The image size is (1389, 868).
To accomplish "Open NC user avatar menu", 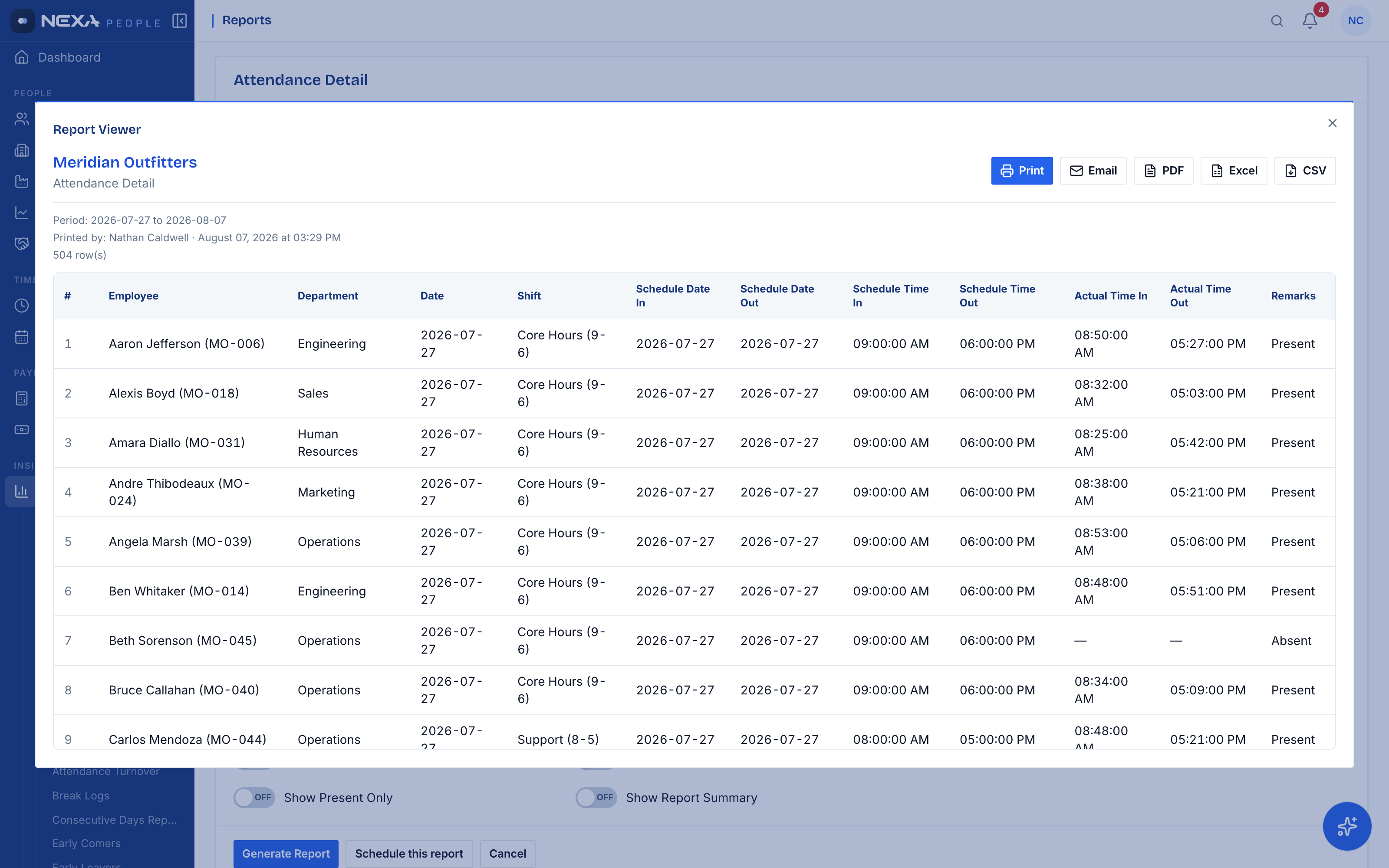I will (x=1355, y=21).
